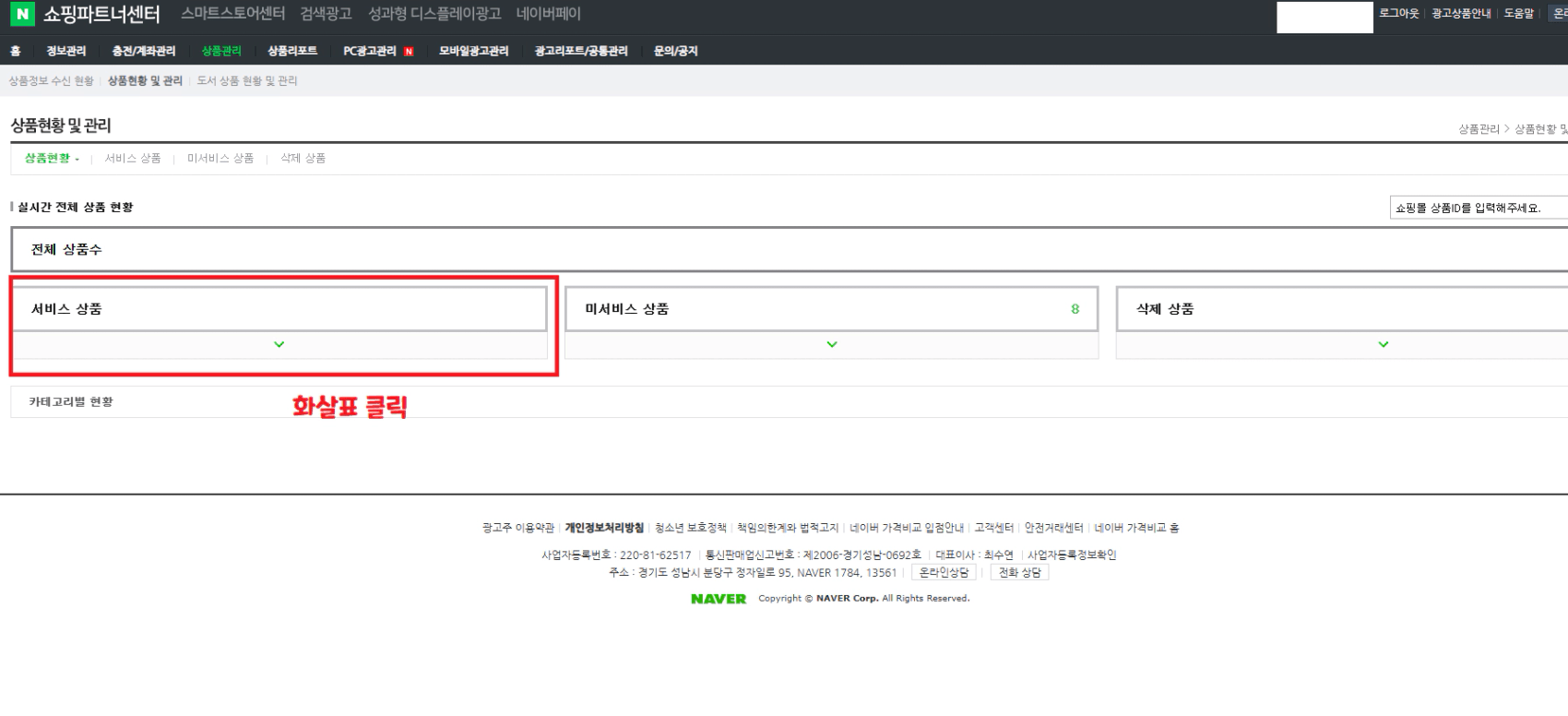Viewport: 1568px width, 716px height.
Task: Click the 카테고리별 현황 heading
Action: coord(71,401)
